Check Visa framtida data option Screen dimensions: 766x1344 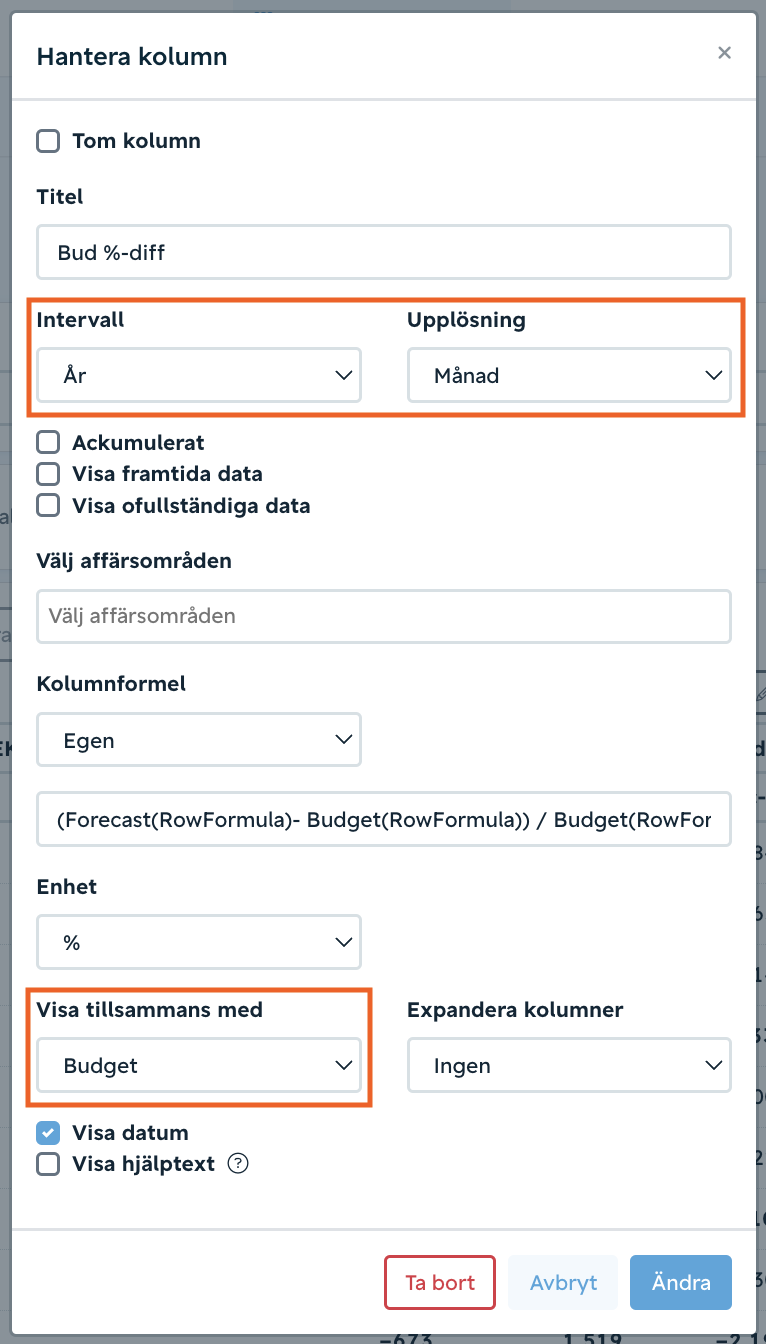(48, 474)
